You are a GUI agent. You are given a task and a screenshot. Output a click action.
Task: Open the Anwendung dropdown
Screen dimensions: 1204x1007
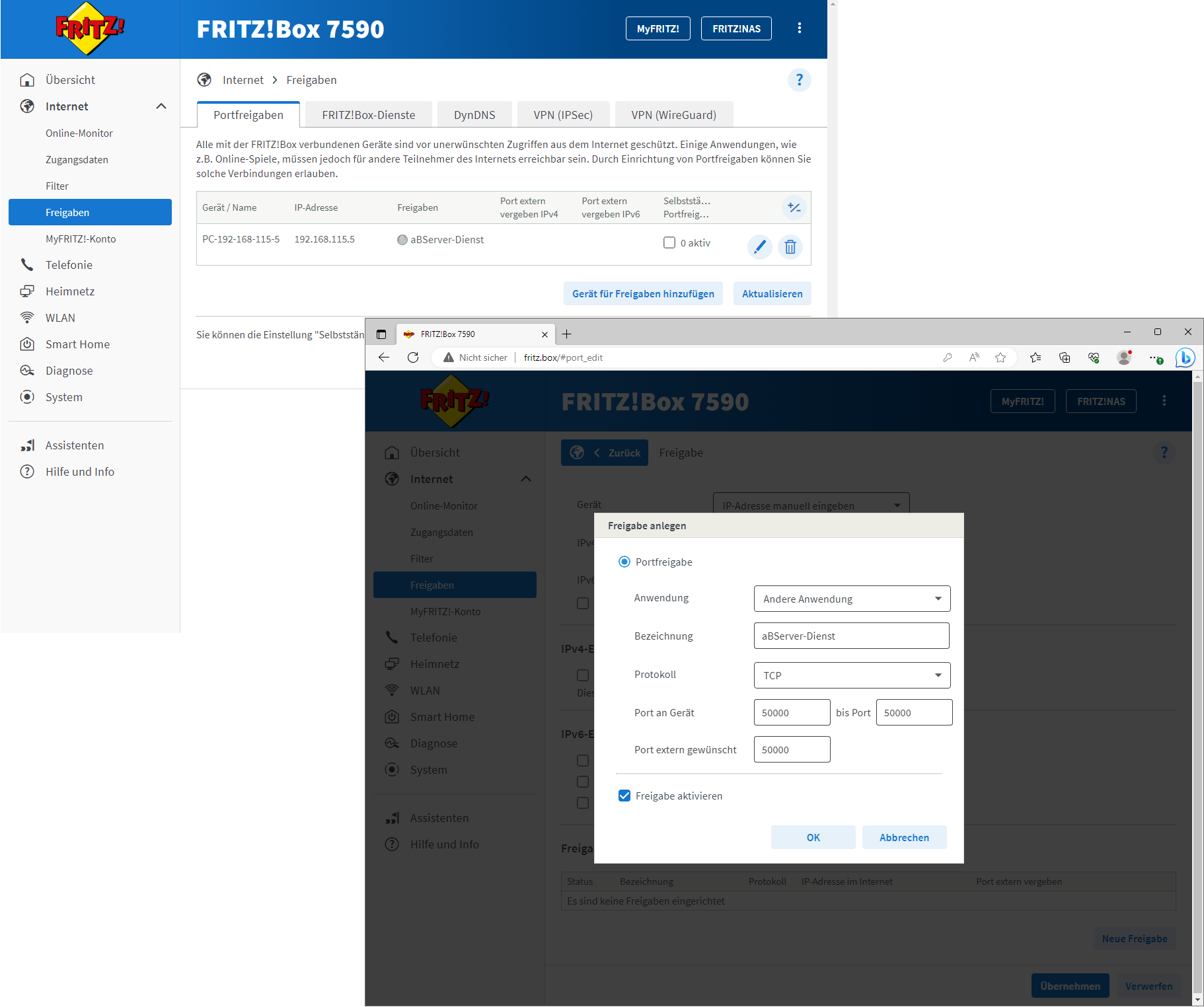pyautogui.click(x=852, y=599)
